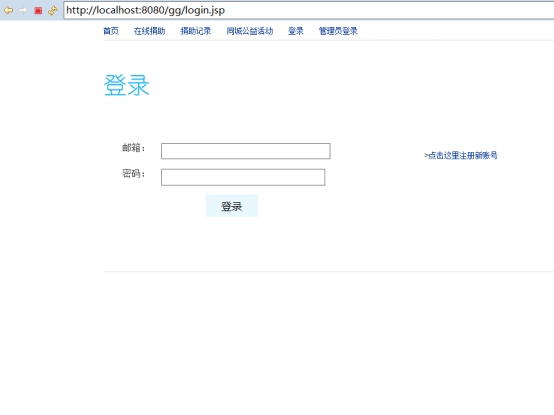
Task: Submit form with the 登录 button
Action: [x=232, y=206]
